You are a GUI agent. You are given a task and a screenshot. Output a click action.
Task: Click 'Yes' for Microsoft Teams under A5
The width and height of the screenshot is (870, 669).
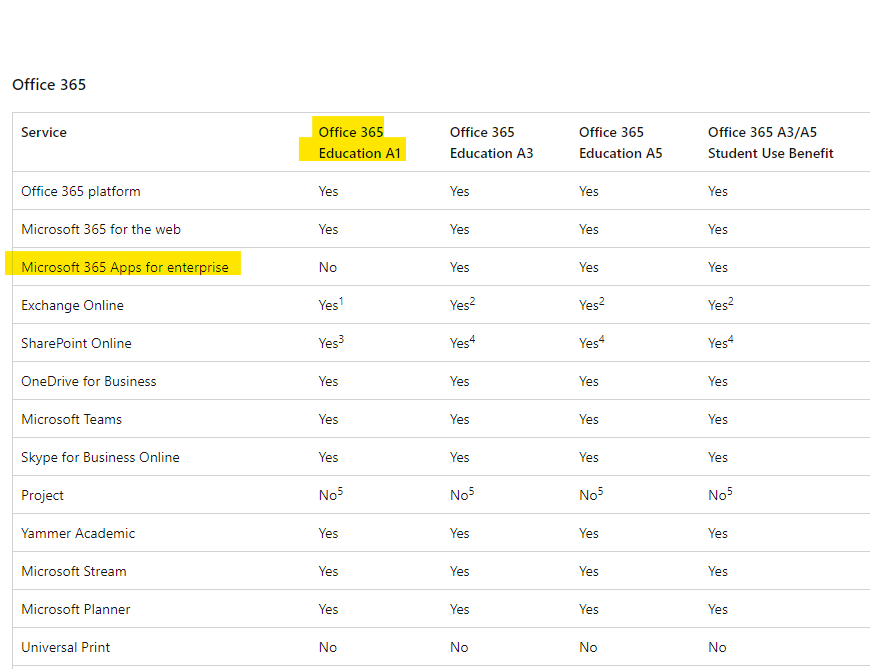pos(589,419)
